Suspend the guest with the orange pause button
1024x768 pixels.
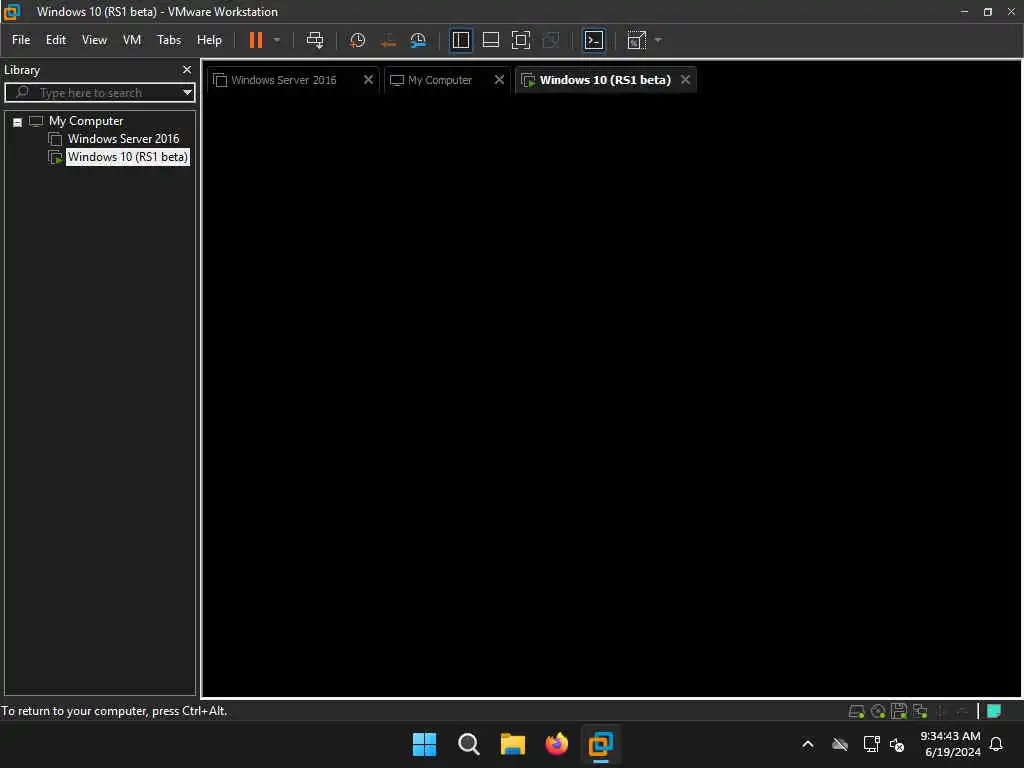point(255,40)
